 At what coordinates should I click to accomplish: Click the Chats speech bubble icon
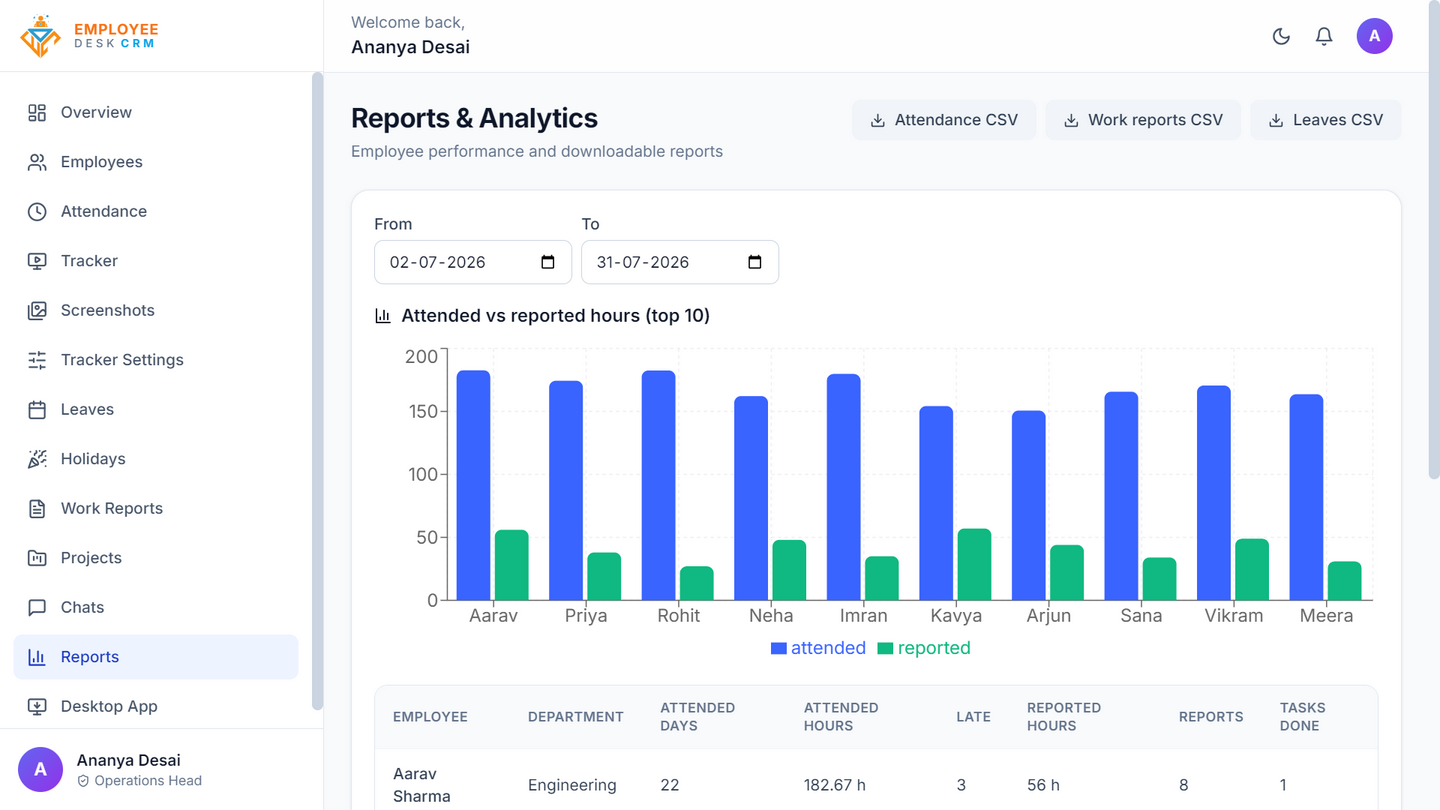click(37, 607)
